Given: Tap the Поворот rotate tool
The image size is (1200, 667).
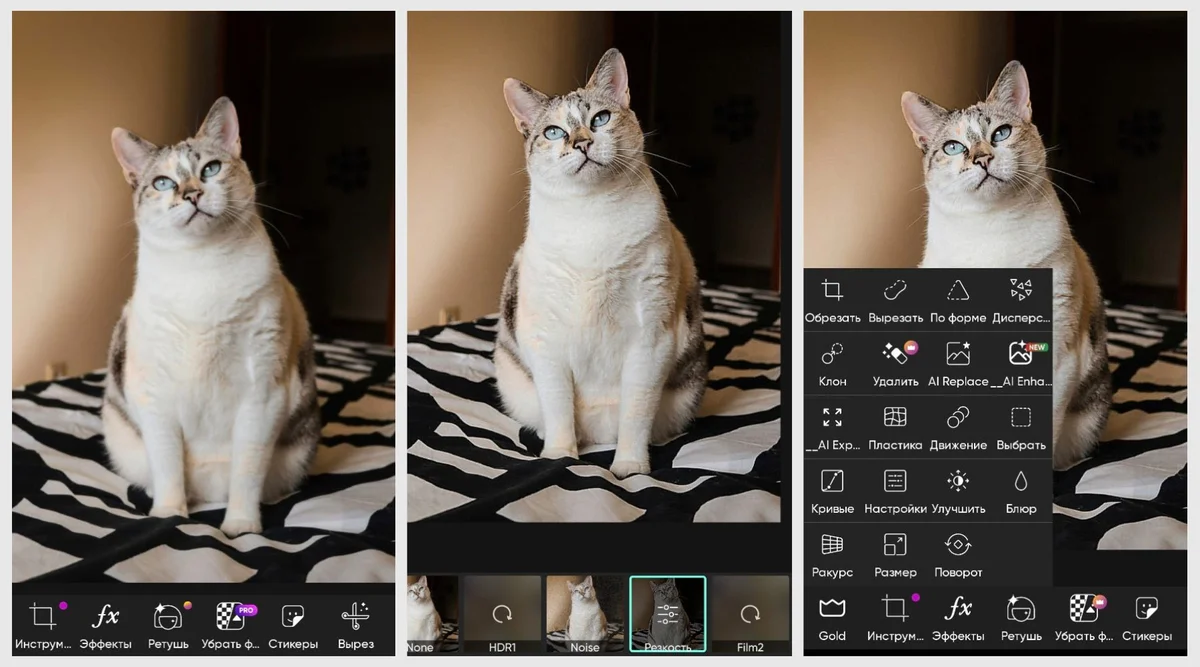Looking at the screenshot, I should click(958, 553).
